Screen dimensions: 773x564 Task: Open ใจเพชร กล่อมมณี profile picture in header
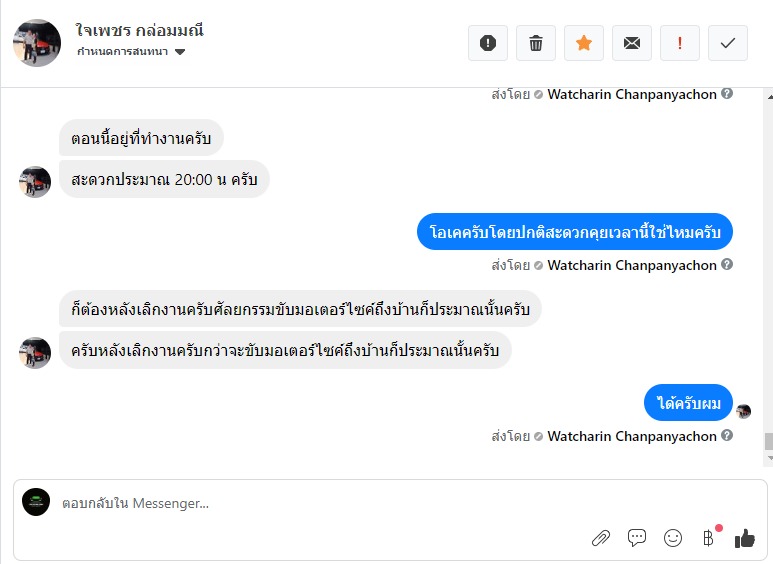tap(36, 43)
